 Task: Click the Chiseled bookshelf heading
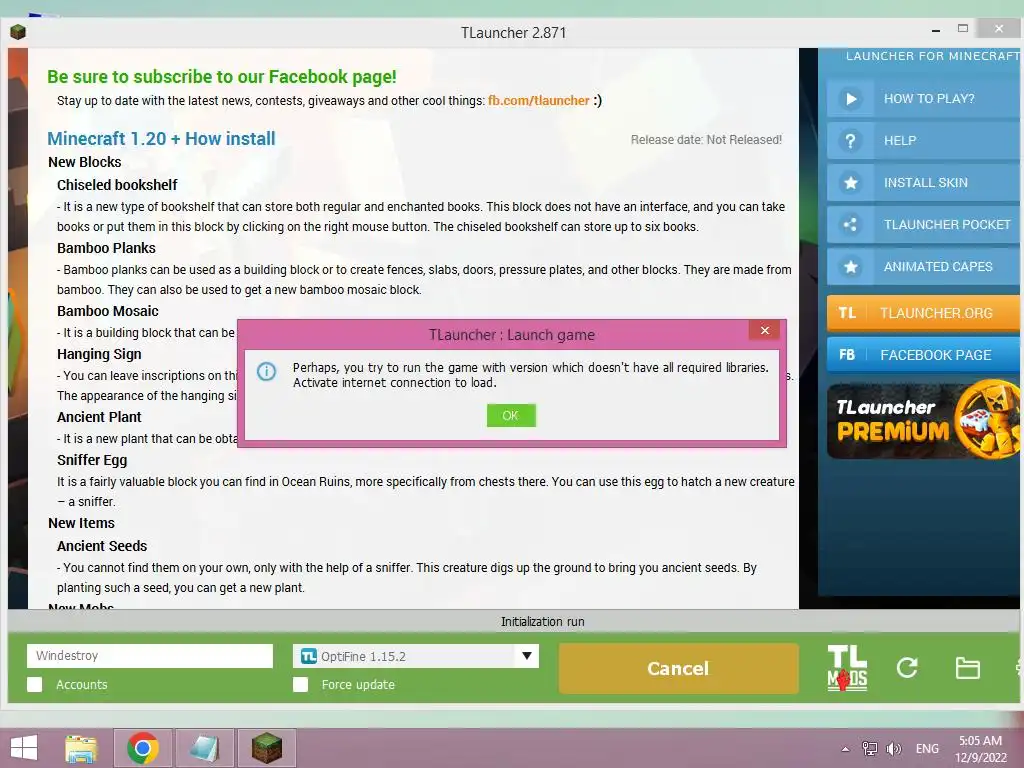coord(117,185)
